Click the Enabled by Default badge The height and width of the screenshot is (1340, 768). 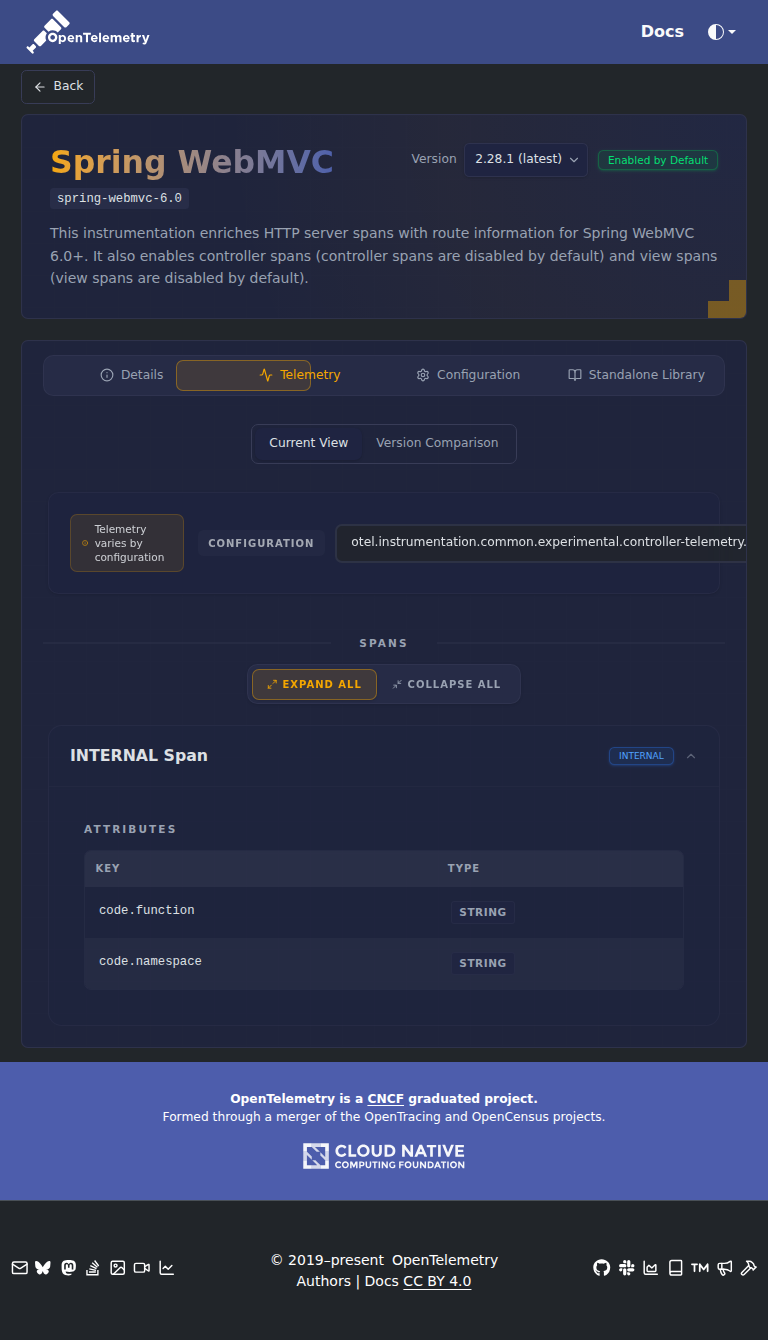point(658,160)
